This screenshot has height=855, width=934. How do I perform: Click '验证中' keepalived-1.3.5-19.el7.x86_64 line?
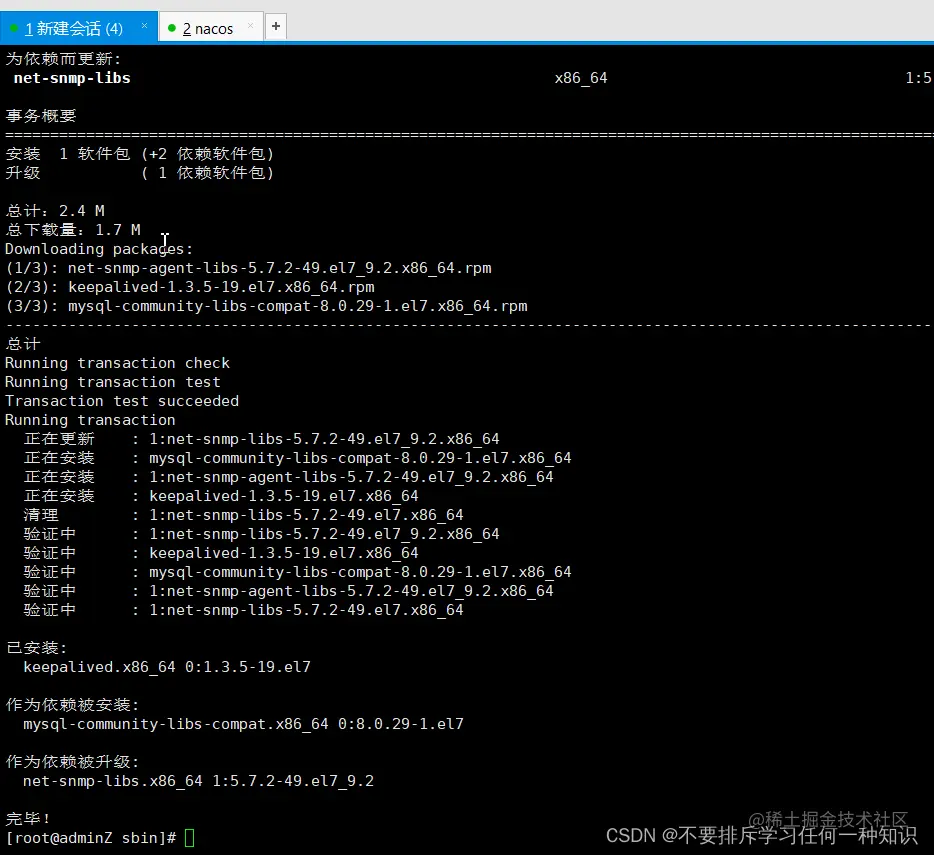point(221,552)
